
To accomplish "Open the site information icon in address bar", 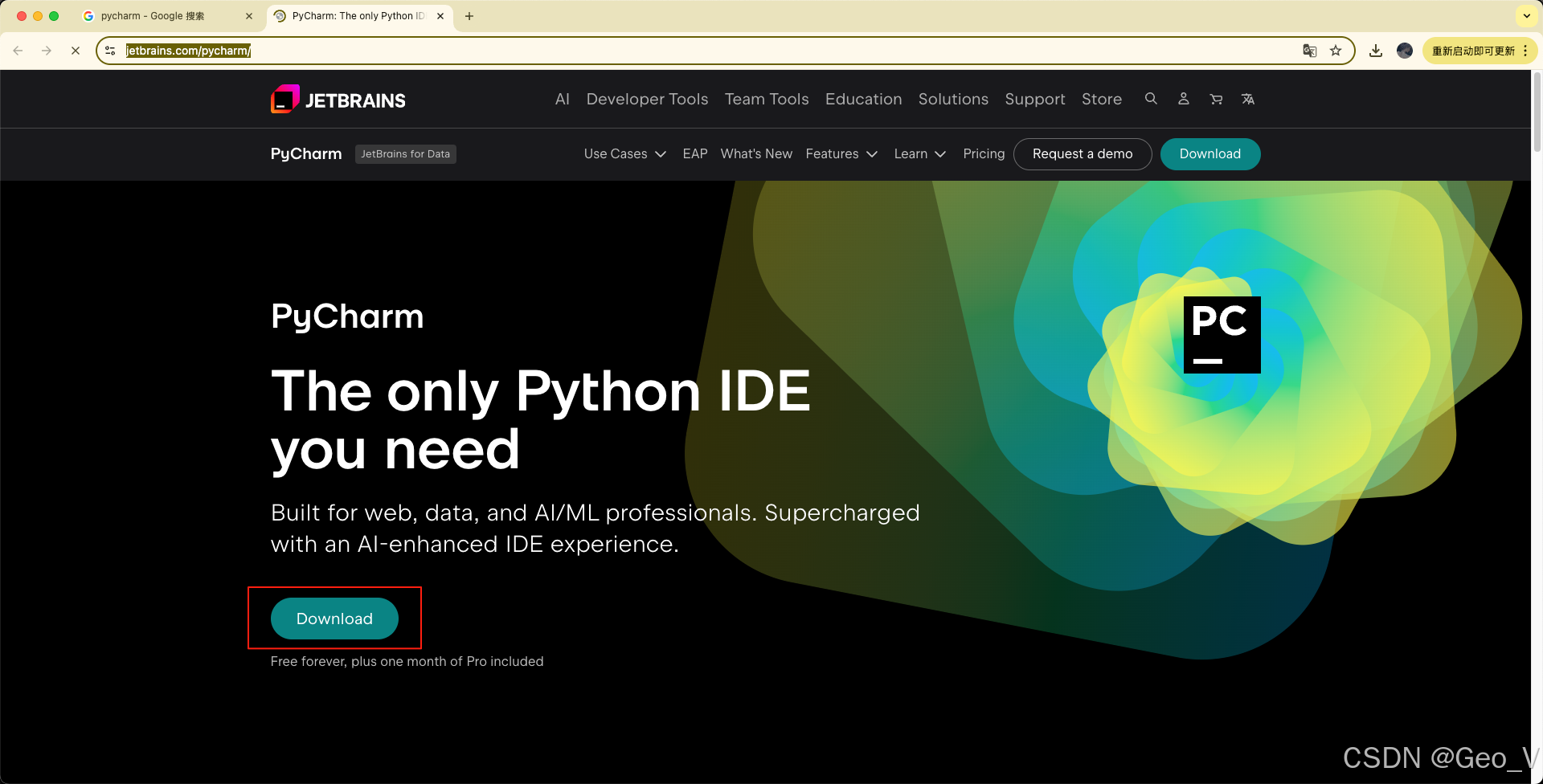I will pyautogui.click(x=111, y=51).
